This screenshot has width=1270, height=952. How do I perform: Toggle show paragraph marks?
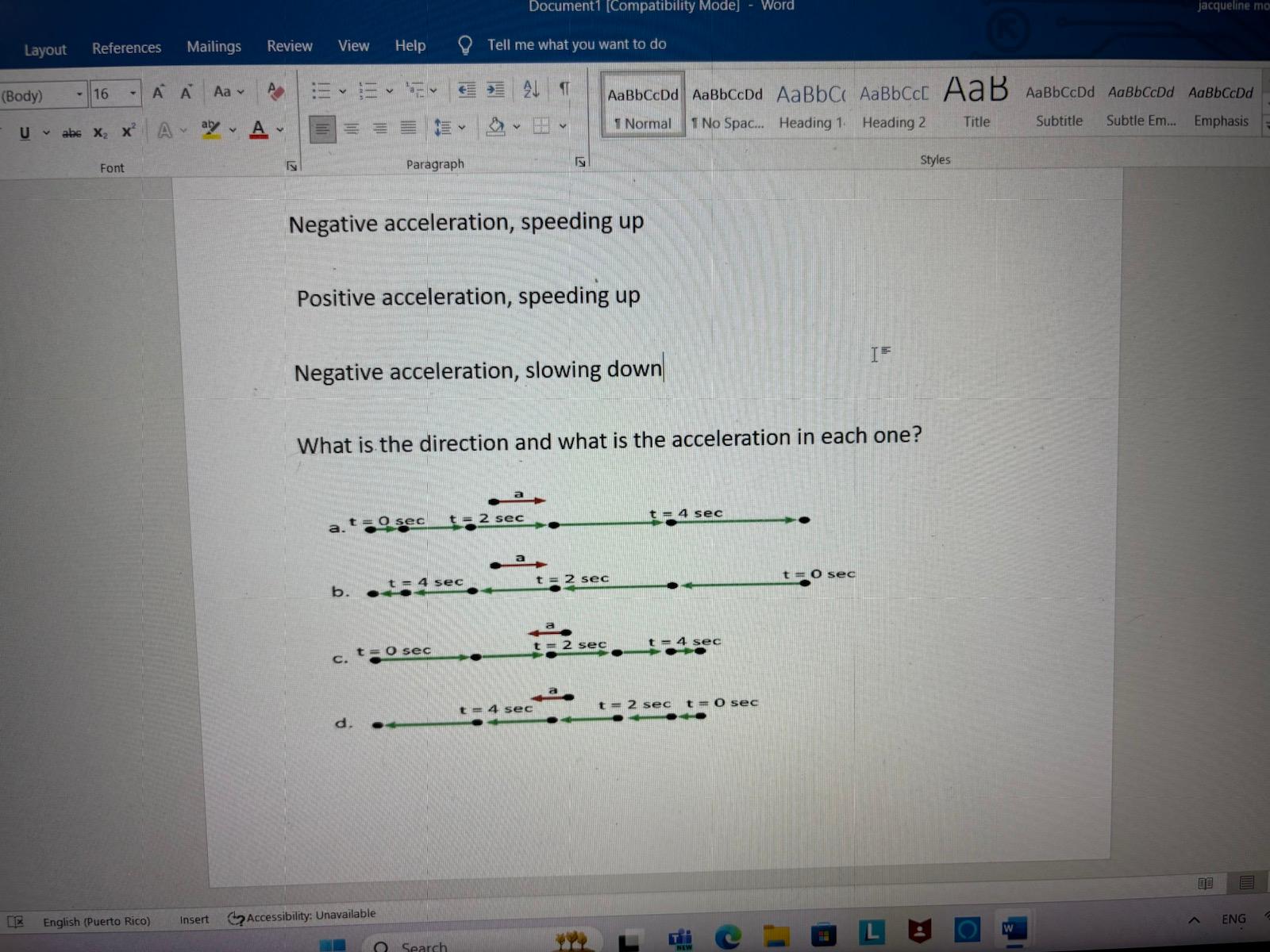click(x=564, y=90)
